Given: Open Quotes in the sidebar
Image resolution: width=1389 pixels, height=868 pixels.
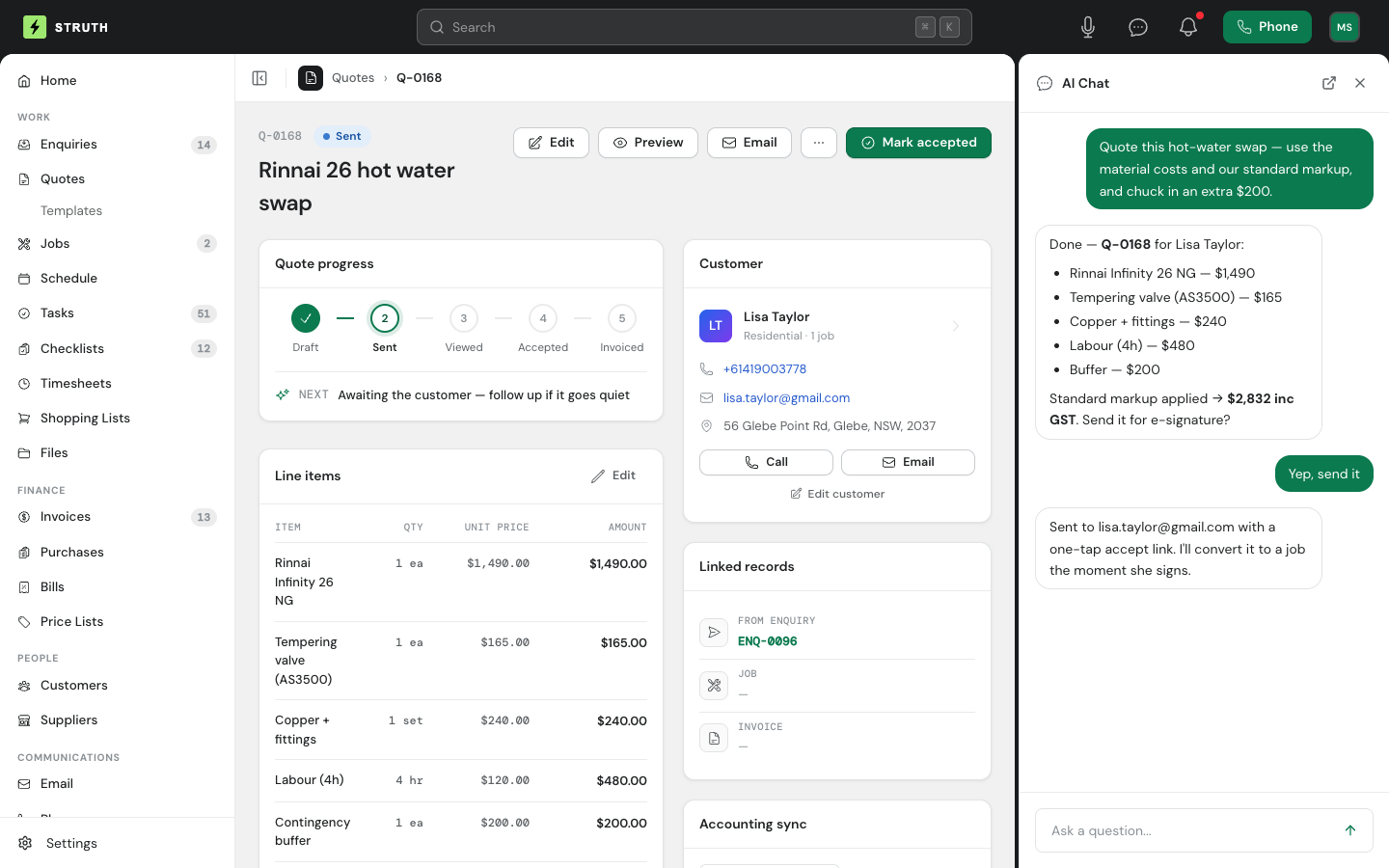Looking at the screenshot, I should click(x=117, y=179).
